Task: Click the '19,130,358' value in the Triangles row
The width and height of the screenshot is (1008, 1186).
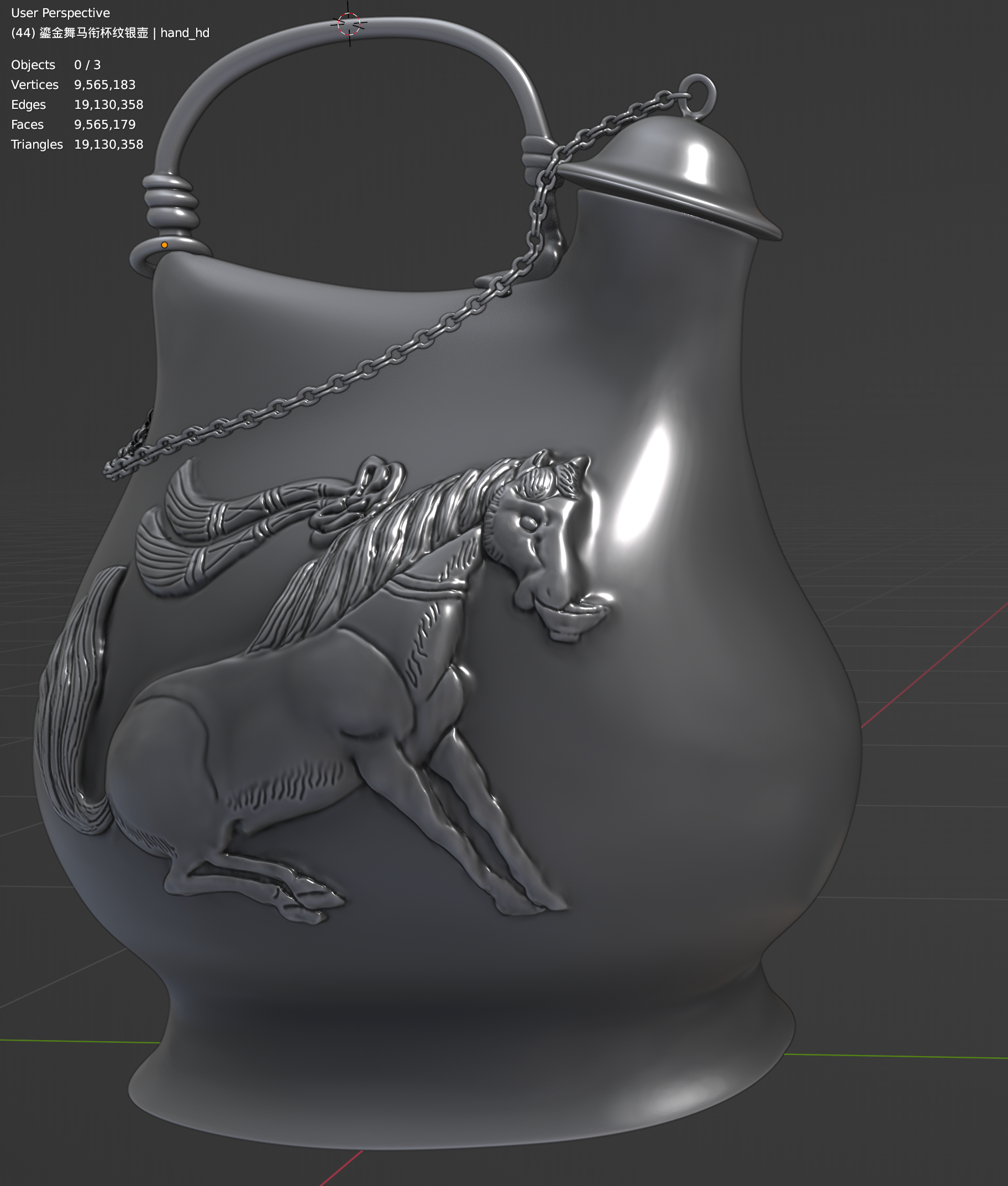Action: pyautogui.click(x=108, y=145)
